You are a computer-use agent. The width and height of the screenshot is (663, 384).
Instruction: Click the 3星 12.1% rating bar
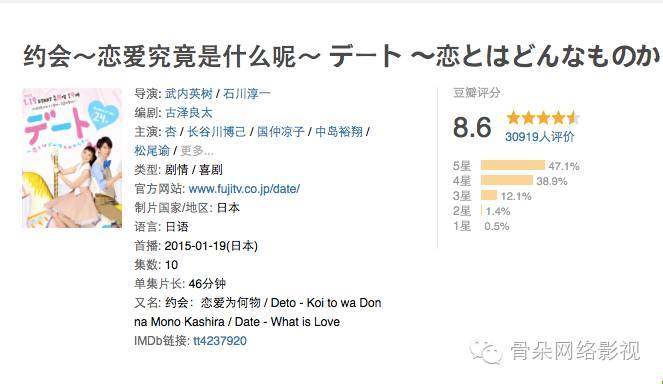[x=489, y=195]
